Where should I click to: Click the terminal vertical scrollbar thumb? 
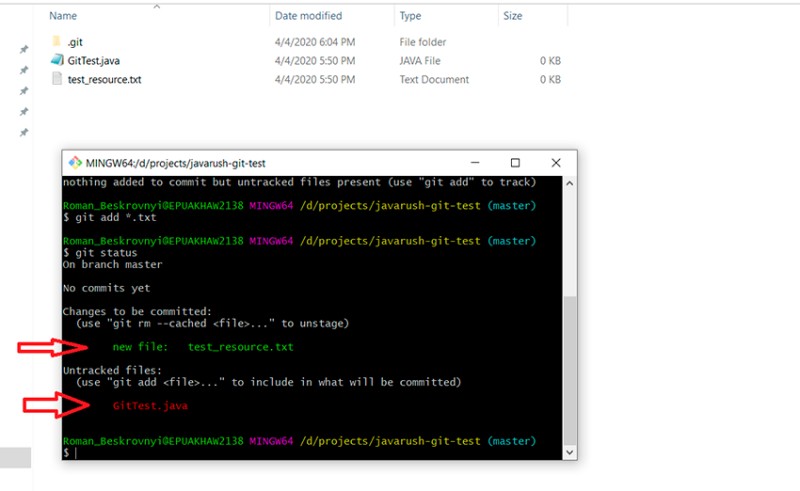[569, 370]
